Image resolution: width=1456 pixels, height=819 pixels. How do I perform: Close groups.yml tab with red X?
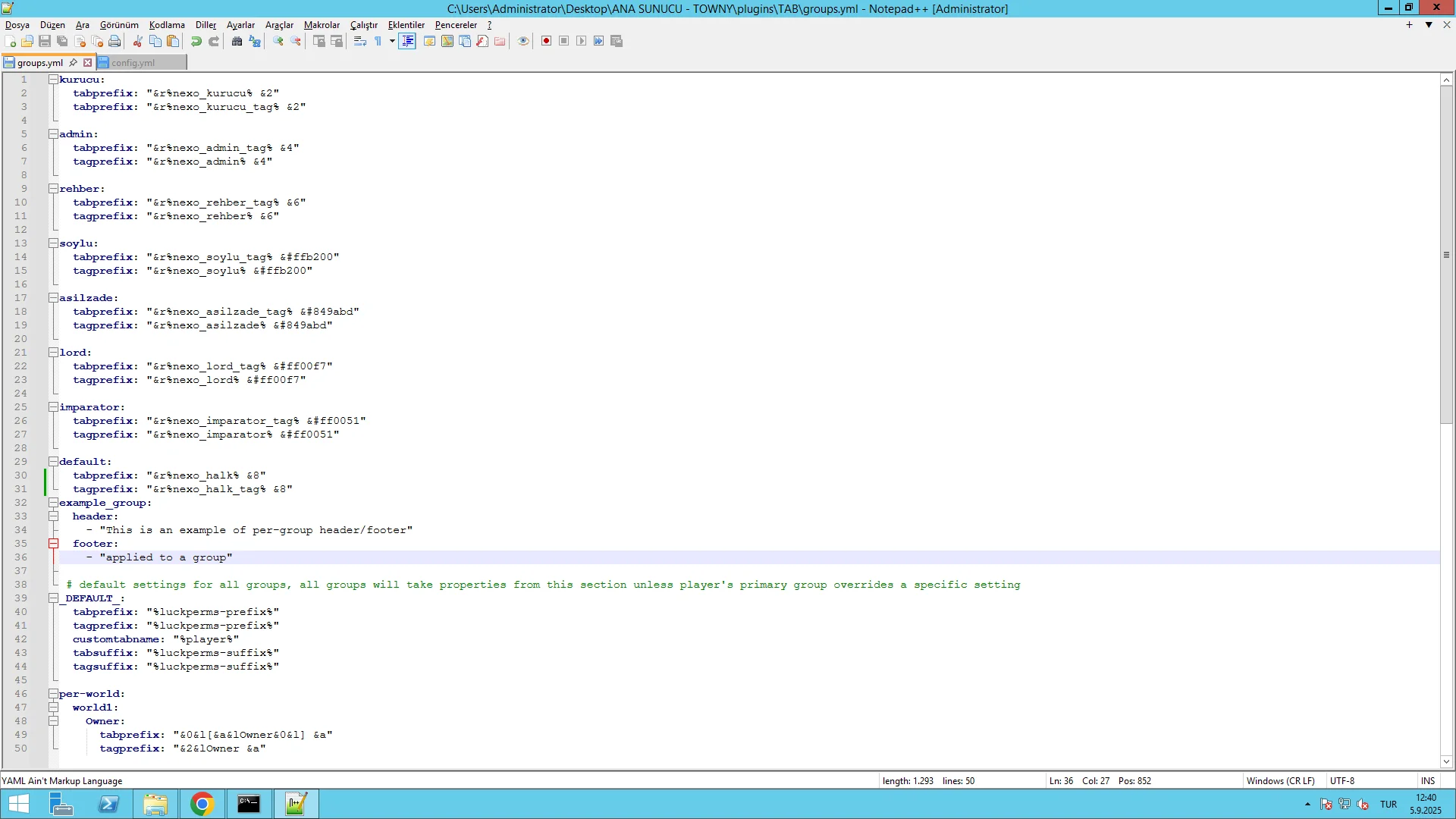(x=87, y=63)
